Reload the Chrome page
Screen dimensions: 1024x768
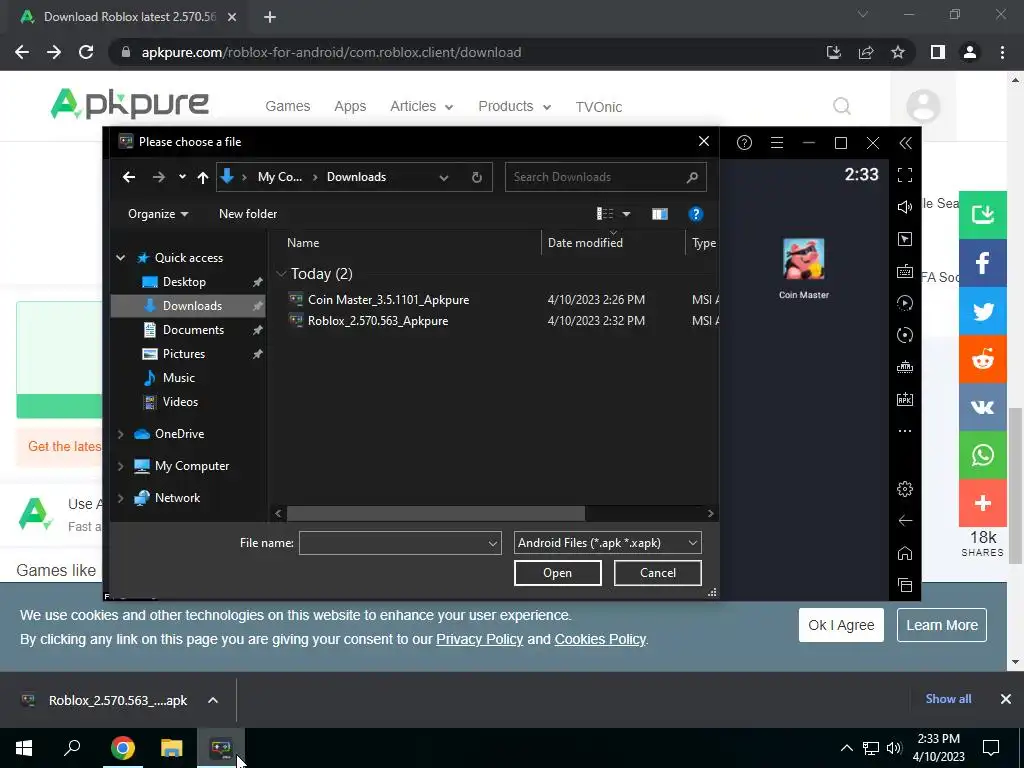[x=86, y=52]
